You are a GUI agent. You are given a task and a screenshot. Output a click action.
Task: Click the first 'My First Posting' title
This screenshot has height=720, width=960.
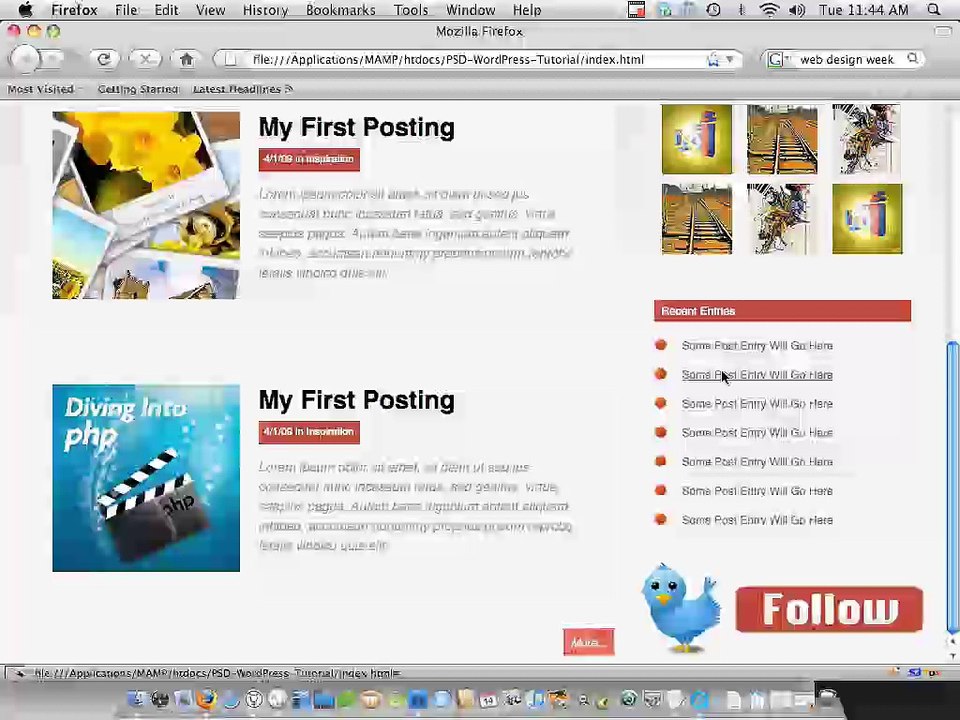[357, 127]
